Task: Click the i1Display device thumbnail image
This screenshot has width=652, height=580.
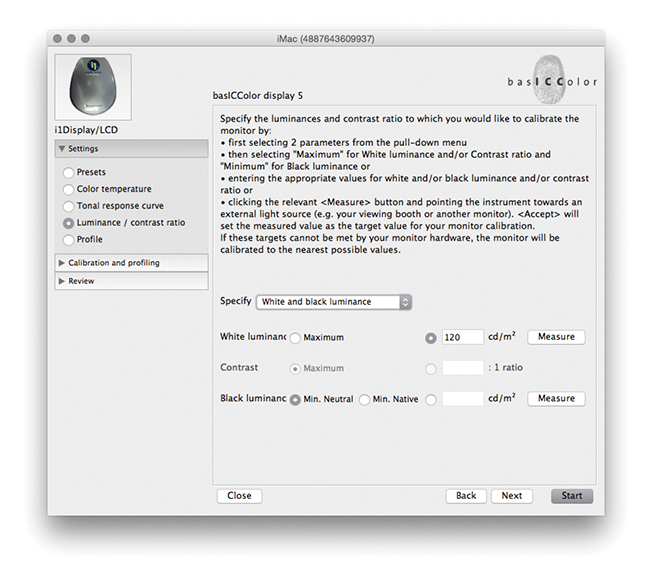Action: tap(93, 87)
